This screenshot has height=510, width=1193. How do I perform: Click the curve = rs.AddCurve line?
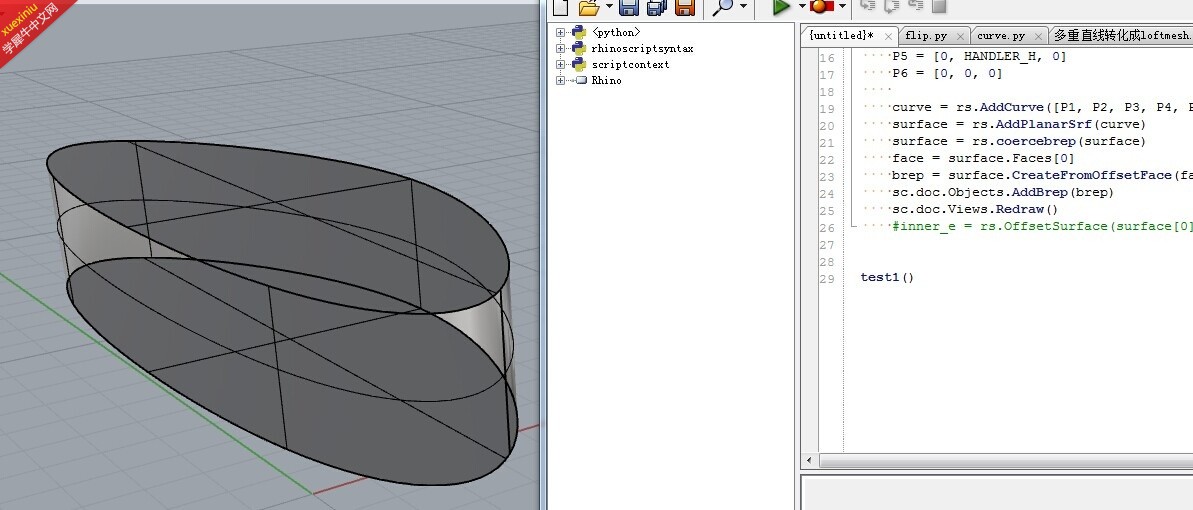click(1042, 107)
